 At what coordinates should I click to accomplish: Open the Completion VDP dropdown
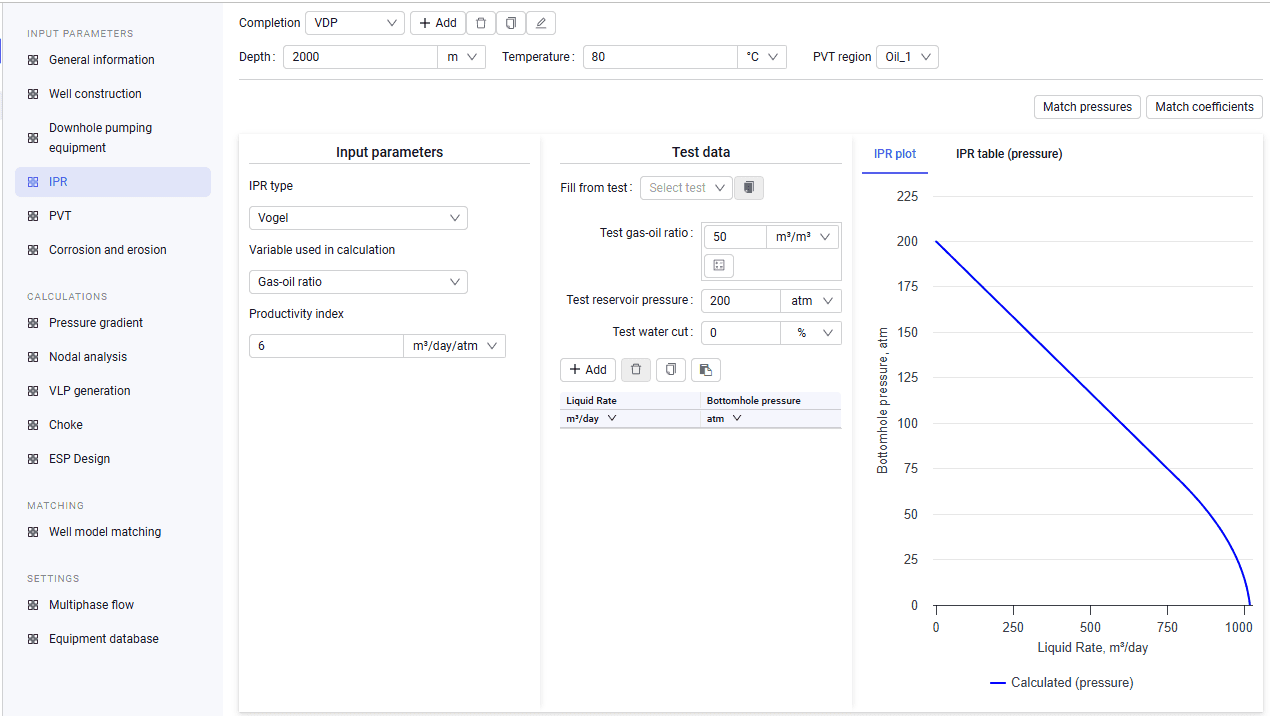[x=355, y=23]
